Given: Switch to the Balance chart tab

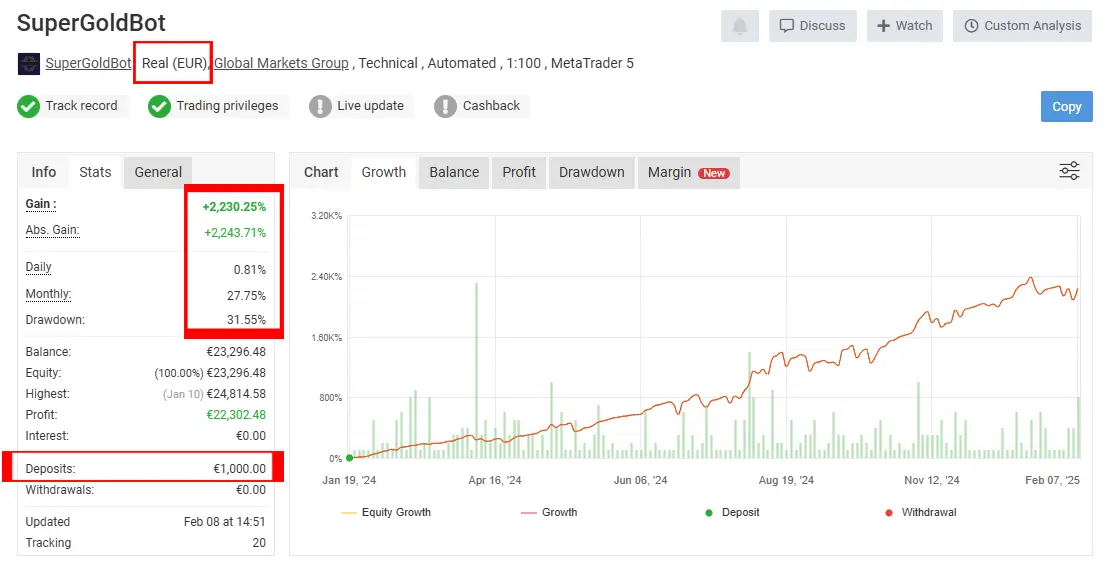Looking at the screenshot, I should tap(454, 172).
